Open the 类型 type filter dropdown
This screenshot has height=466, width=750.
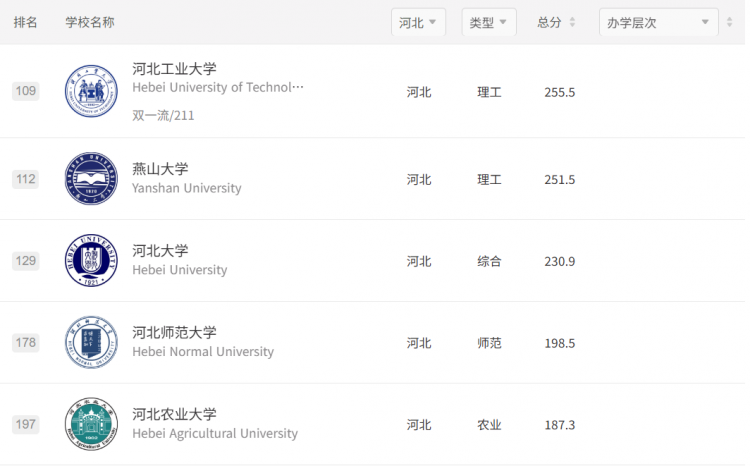point(489,22)
